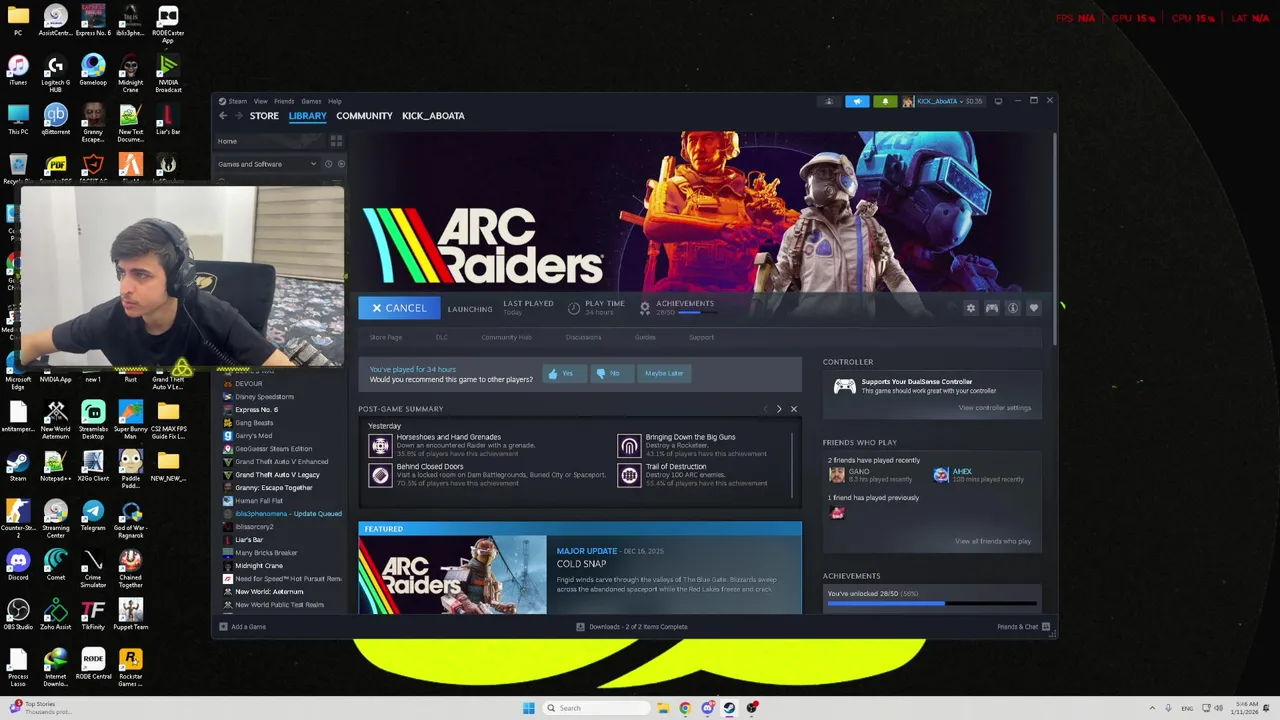Open the Discussions link
The height and width of the screenshot is (720, 1280).
tap(583, 337)
